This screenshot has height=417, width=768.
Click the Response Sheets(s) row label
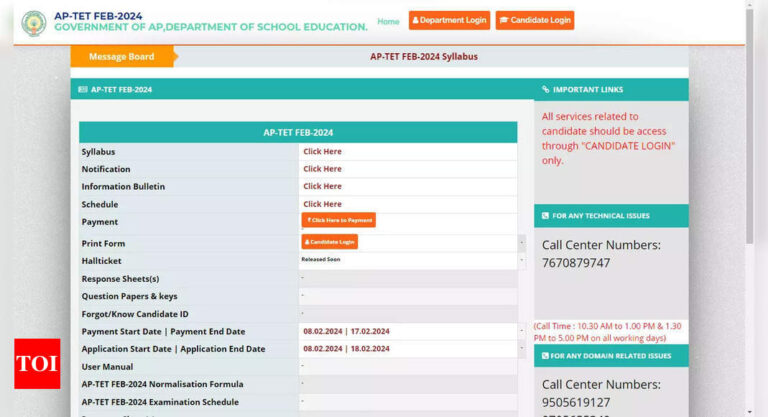120,279
